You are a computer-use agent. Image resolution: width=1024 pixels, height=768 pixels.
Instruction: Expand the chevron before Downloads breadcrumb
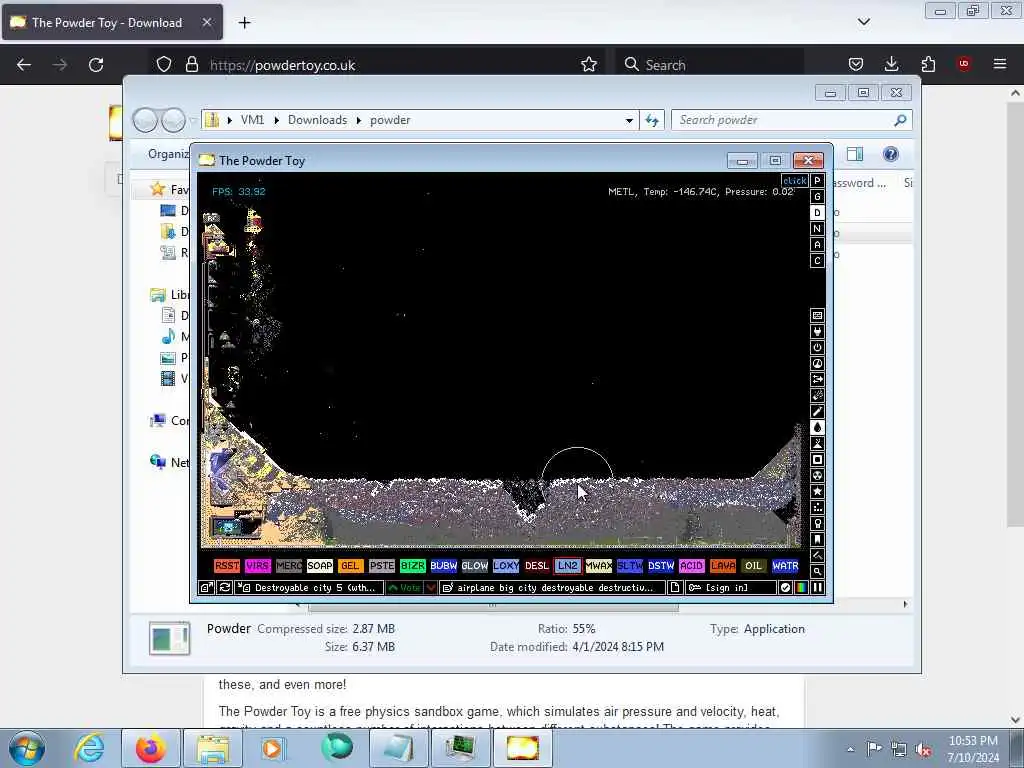pos(277,120)
